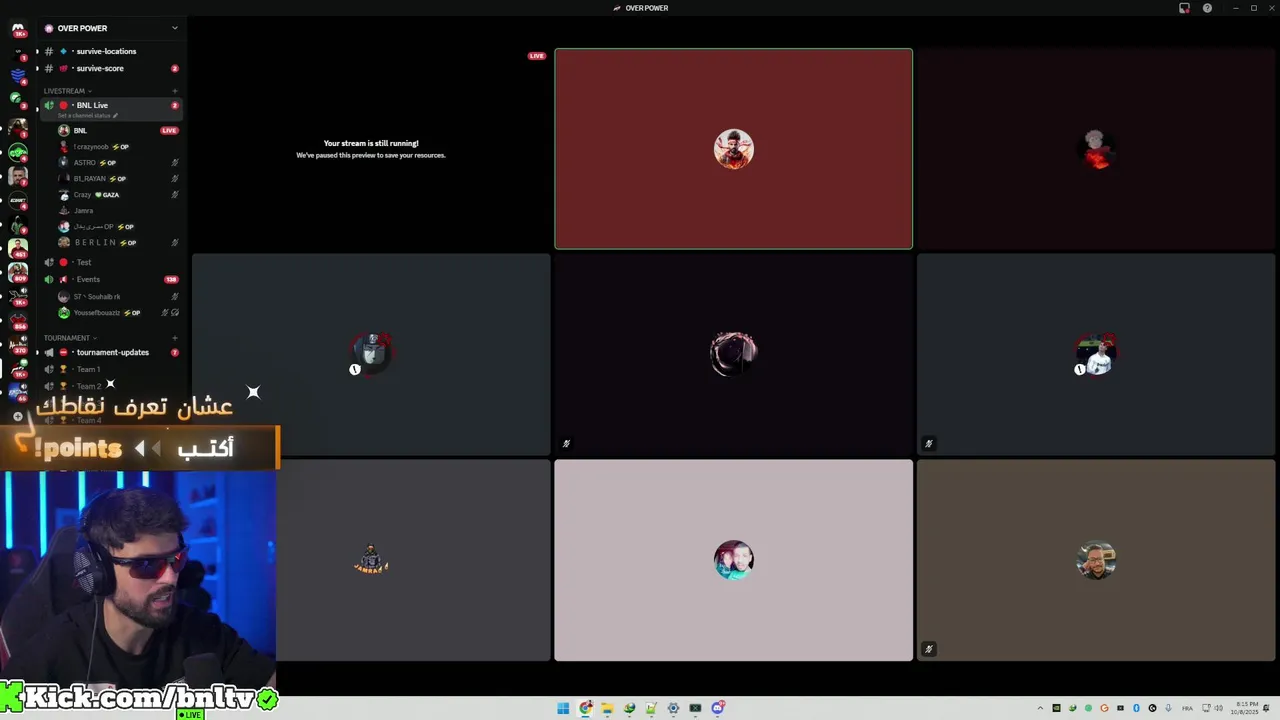Expand tournament-updates channel thread arrow
The height and width of the screenshot is (720, 1280).
point(37,352)
